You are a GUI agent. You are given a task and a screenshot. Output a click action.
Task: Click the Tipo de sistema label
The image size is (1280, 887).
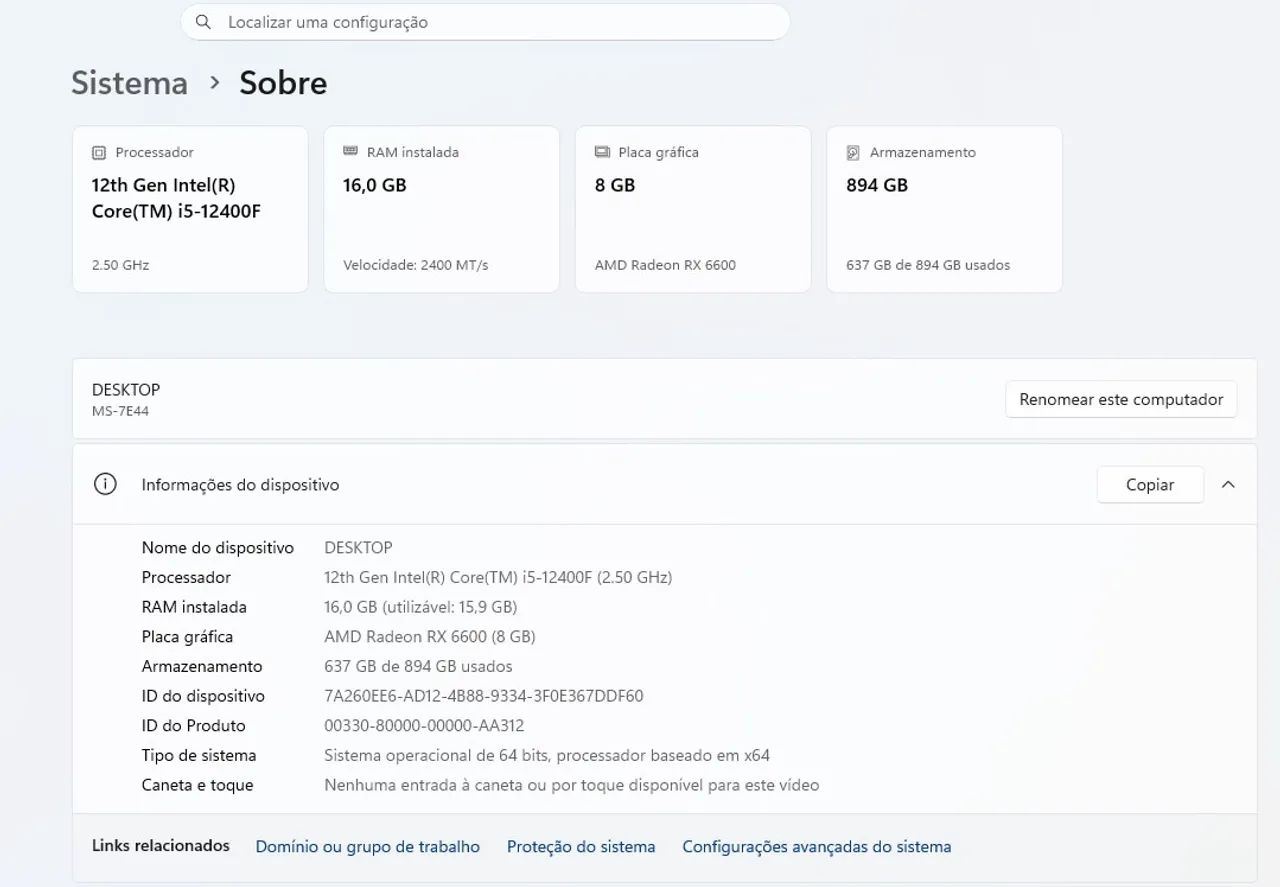coord(199,755)
